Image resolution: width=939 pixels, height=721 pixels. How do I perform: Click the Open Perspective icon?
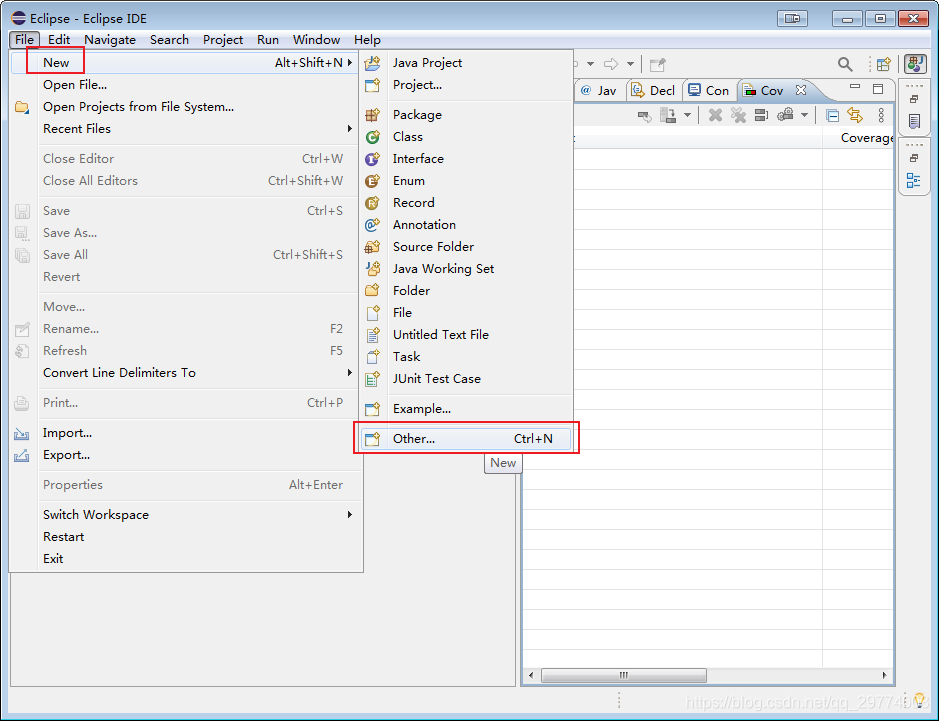[884, 63]
